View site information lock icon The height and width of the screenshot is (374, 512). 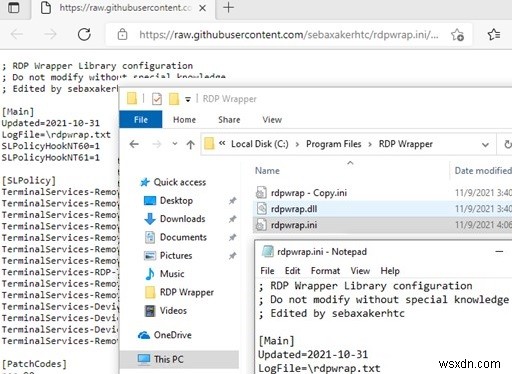pyautogui.click(x=122, y=34)
